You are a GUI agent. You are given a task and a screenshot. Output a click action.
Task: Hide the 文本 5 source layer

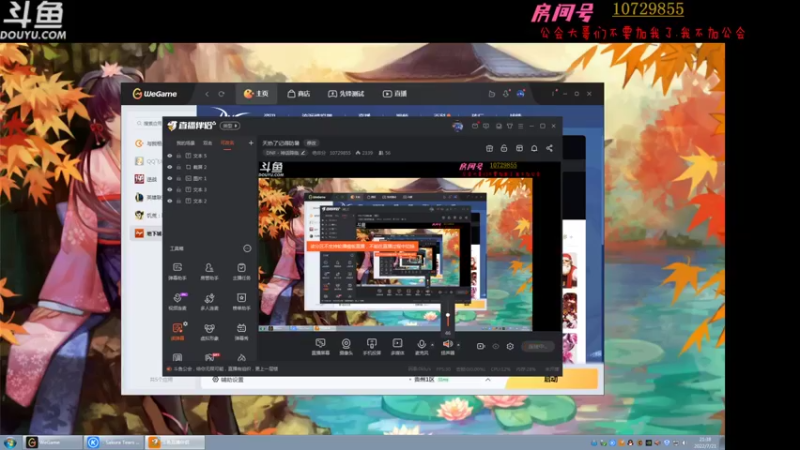coord(170,156)
